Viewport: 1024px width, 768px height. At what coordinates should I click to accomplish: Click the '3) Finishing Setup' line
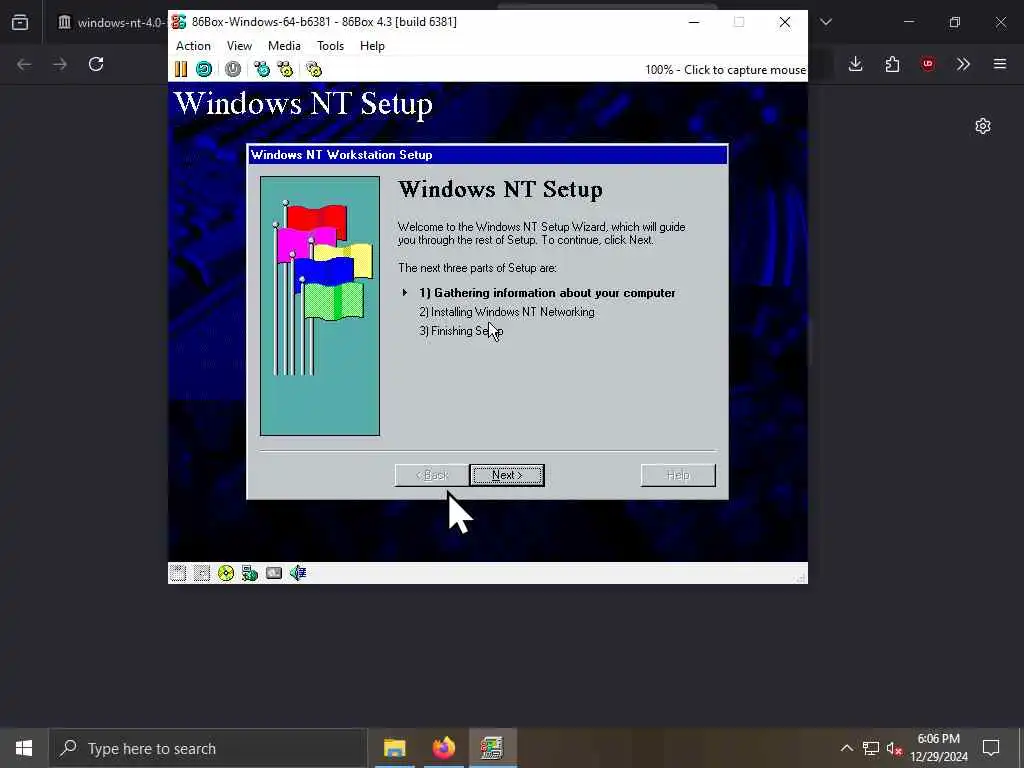tap(461, 331)
